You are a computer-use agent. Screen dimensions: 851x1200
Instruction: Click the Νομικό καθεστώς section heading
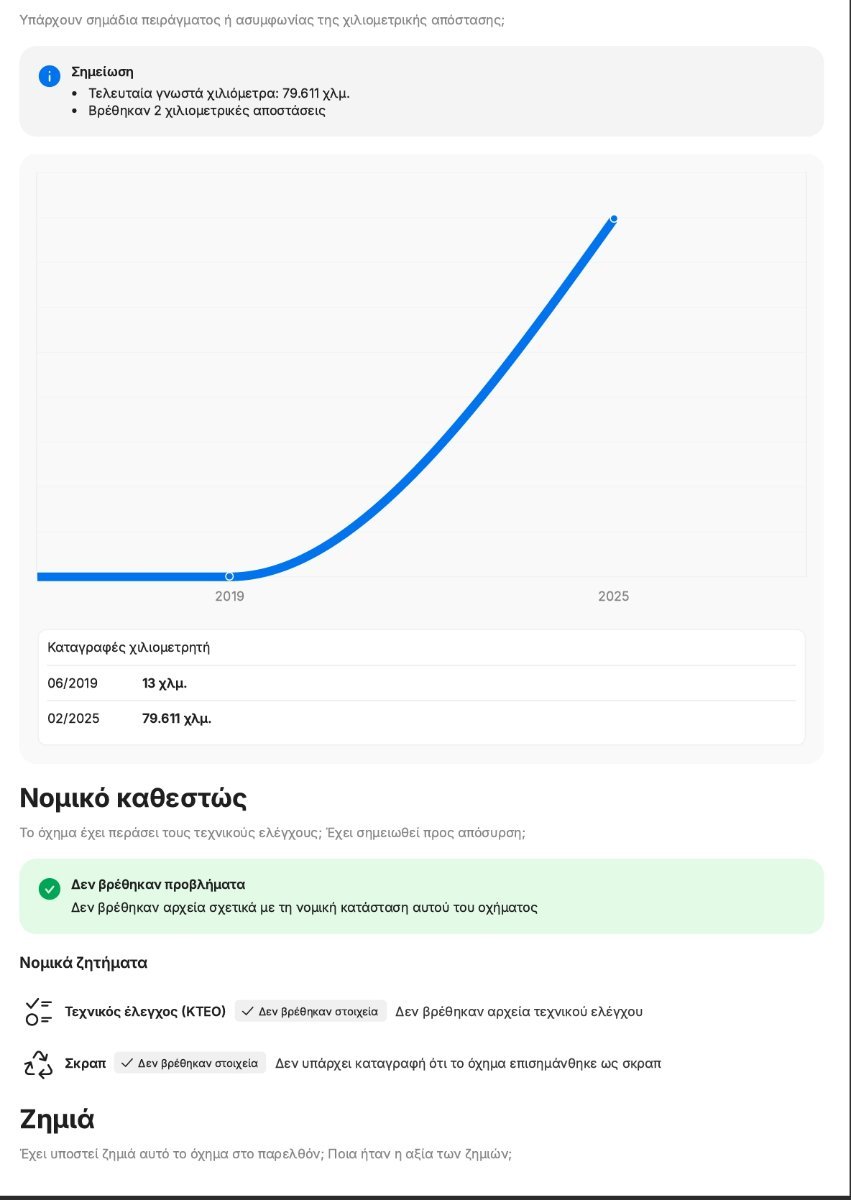(133, 798)
